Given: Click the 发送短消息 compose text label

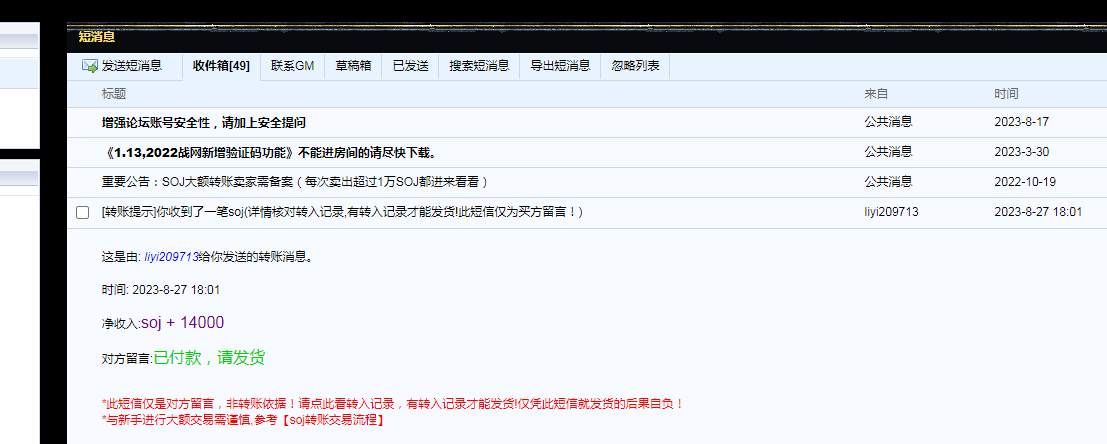Looking at the screenshot, I should coord(131,66).
